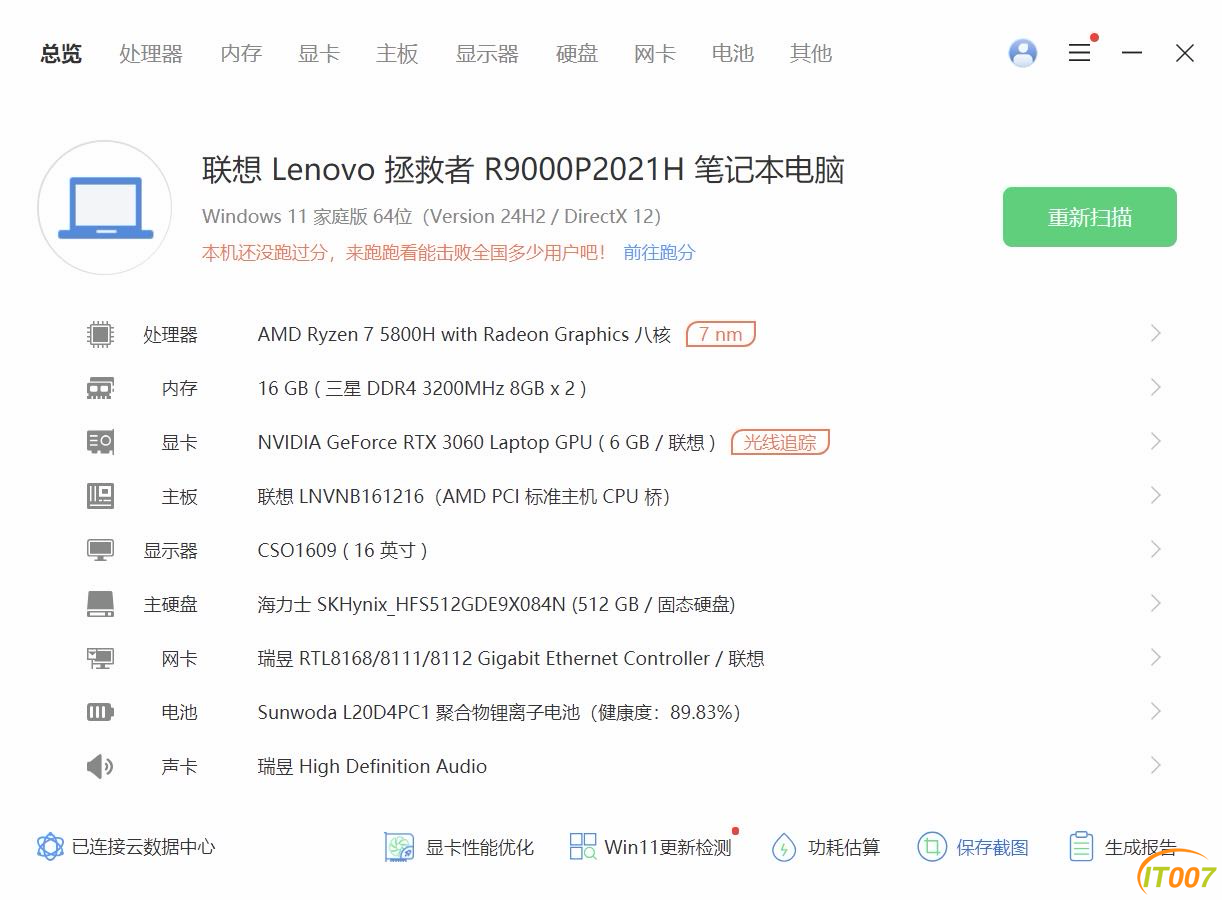The width and height of the screenshot is (1222, 900).
Task: Switch to the 显示器 tab
Action: [x=487, y=54]
